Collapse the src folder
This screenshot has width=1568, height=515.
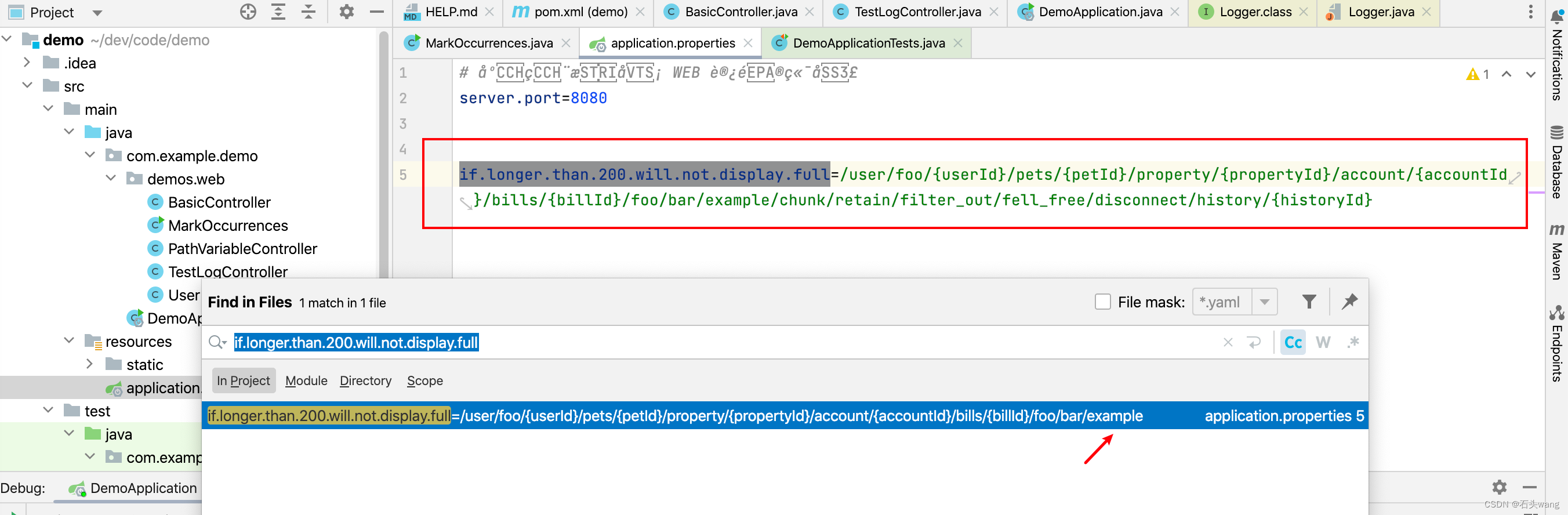27,86
